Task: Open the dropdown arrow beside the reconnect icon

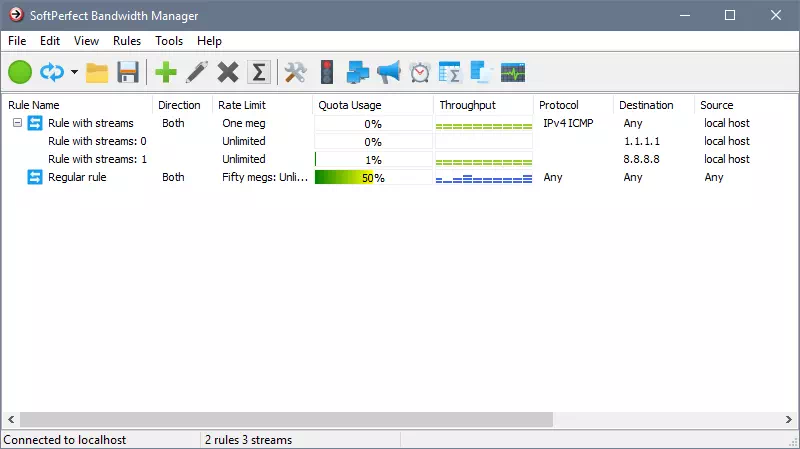Action: point(74,72)
